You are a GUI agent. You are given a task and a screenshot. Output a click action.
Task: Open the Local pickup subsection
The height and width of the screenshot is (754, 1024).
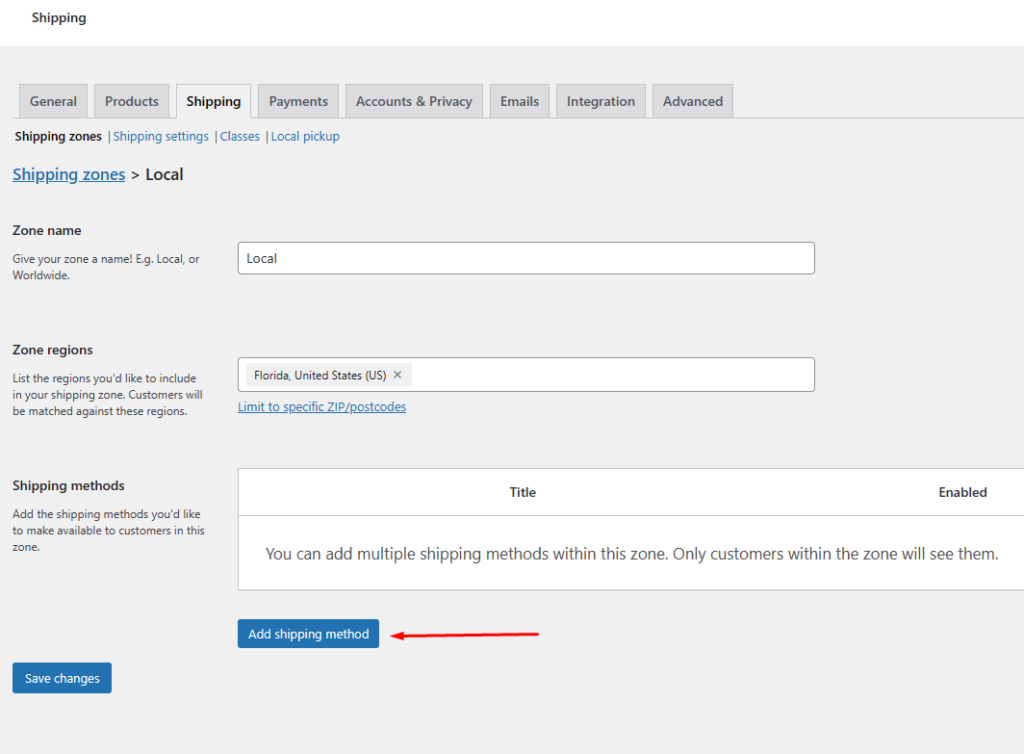tap(305, 136)
